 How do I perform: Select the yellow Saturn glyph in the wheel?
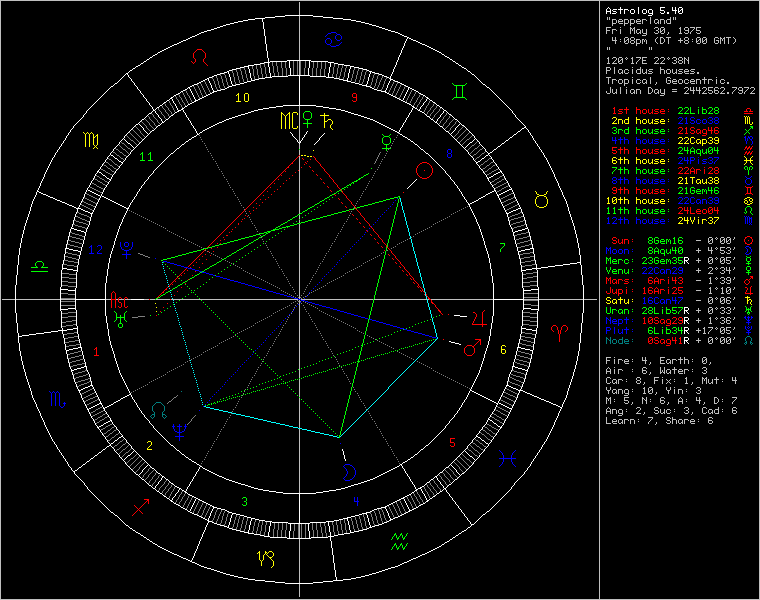(x=328, y=121)
